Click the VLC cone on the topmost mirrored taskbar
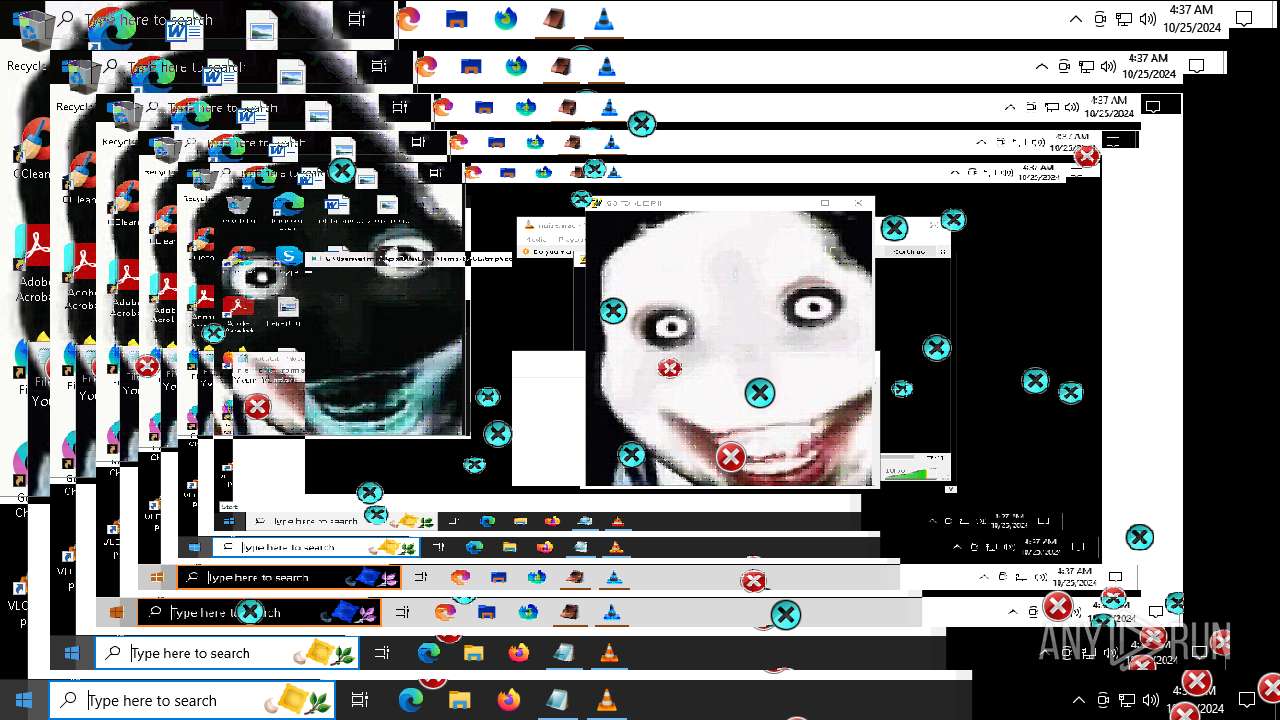Screen dimensions: 1280x720 [604, 19]
